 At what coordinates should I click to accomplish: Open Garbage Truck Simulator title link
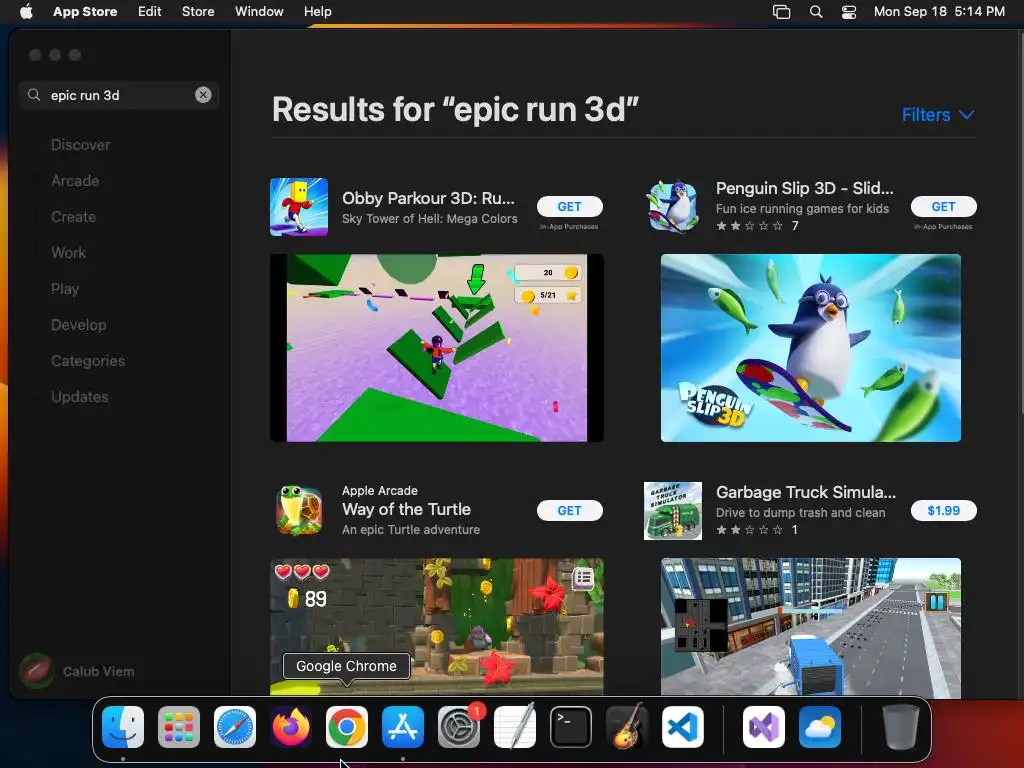(806, 492)
